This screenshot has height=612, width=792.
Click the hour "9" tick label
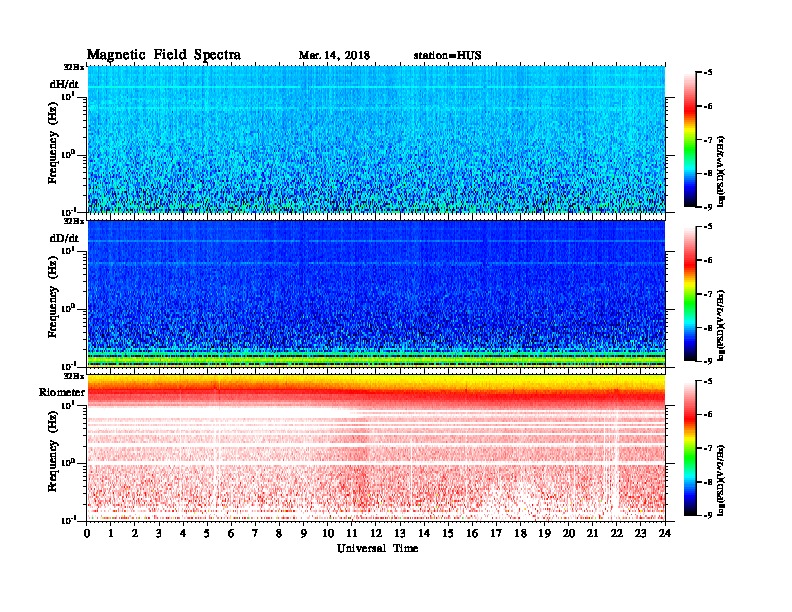click(304, 534)
